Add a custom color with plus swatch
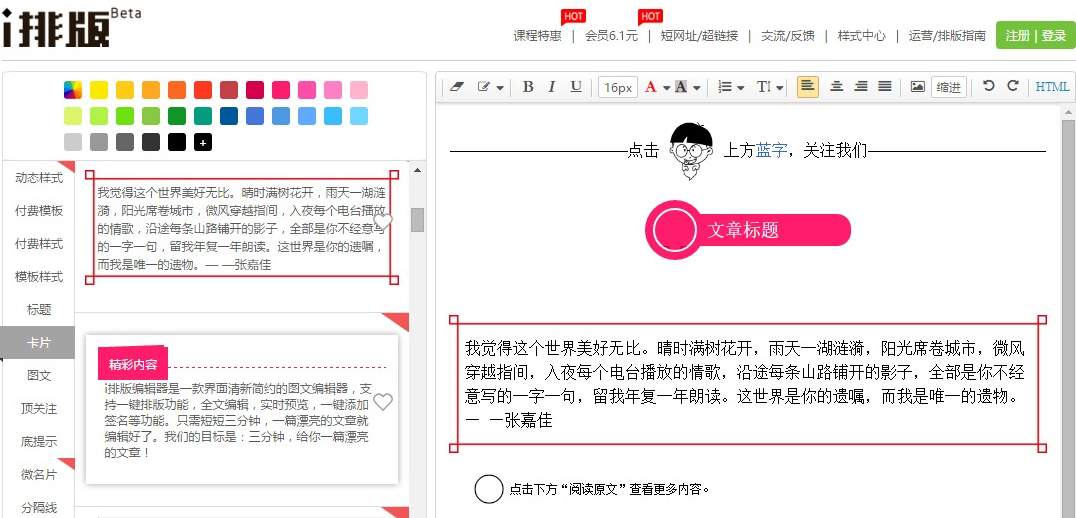This screenshot has width=1076, height=518. click(x=203, y=142)
